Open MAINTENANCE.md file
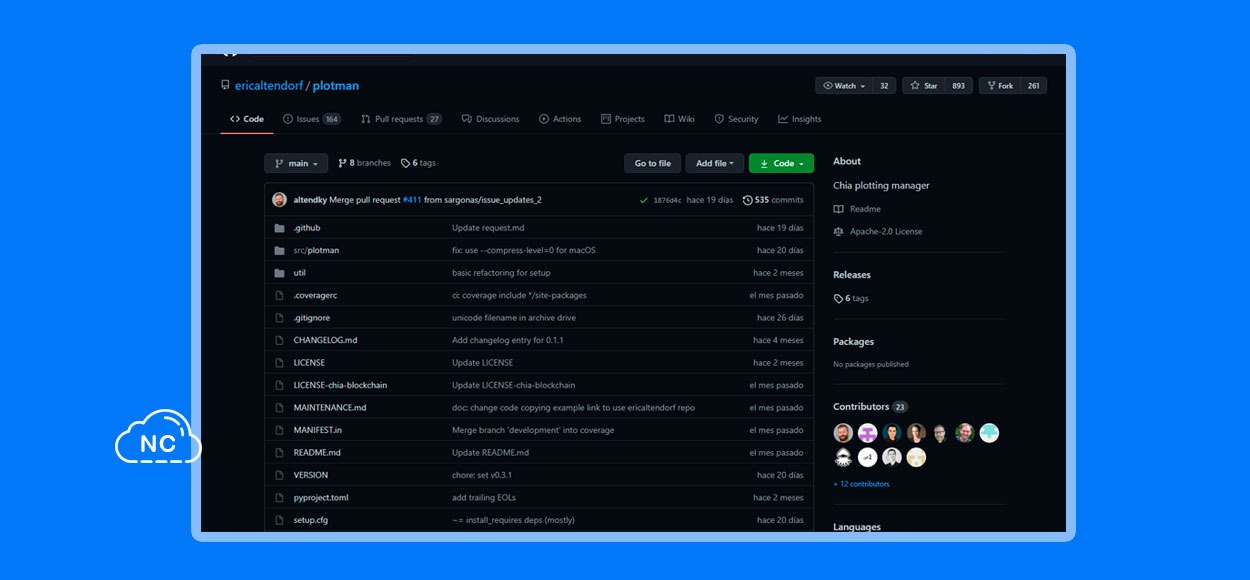This screenshot has height=580, width=1250. [x=330, y=408]
